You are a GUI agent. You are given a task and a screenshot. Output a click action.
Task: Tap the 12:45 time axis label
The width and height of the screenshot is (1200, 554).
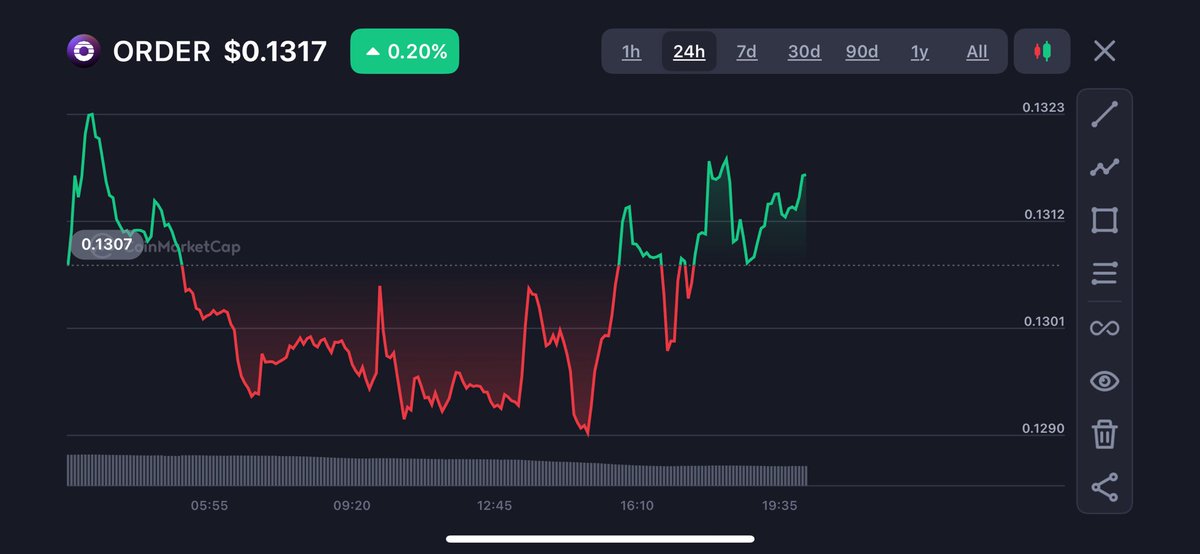494,506
